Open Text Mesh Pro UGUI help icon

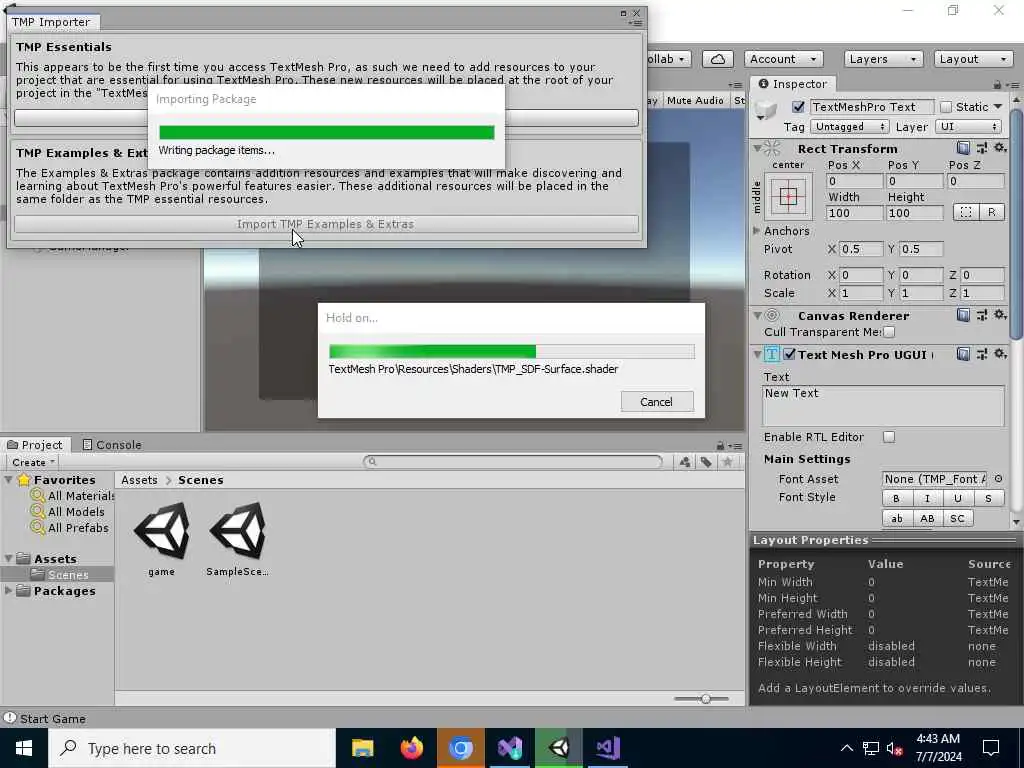pyautogui.click(x=963, y=354)
